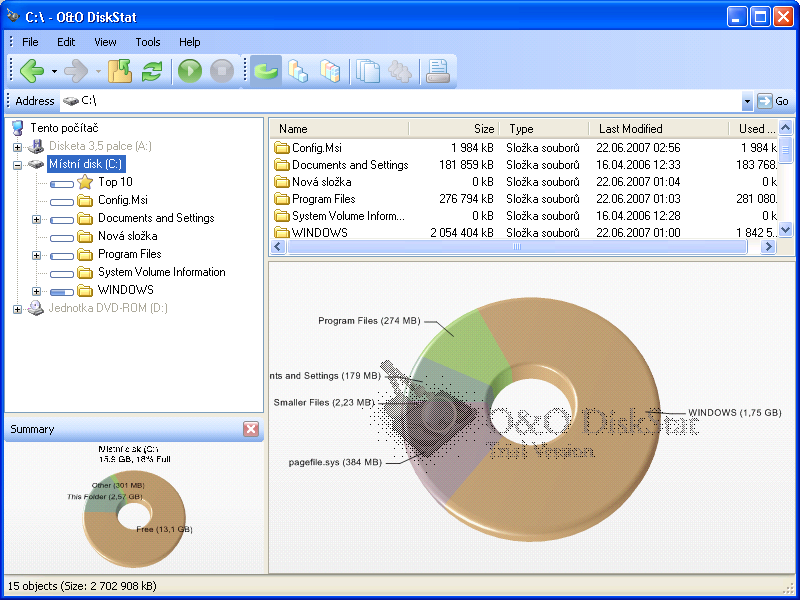The height and width of the screenshot is (600, 800).
Task: Click the file list scroll down arrow
Action: click(x=786, y=230)
